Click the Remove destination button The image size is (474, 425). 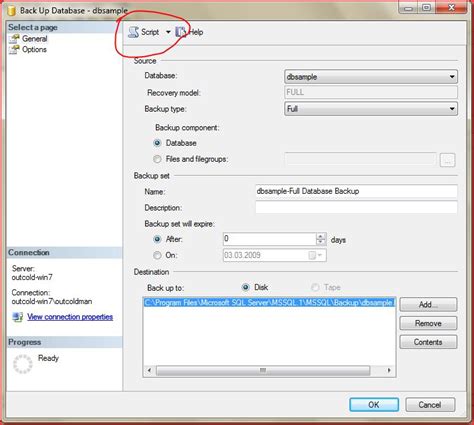[428, 323]
